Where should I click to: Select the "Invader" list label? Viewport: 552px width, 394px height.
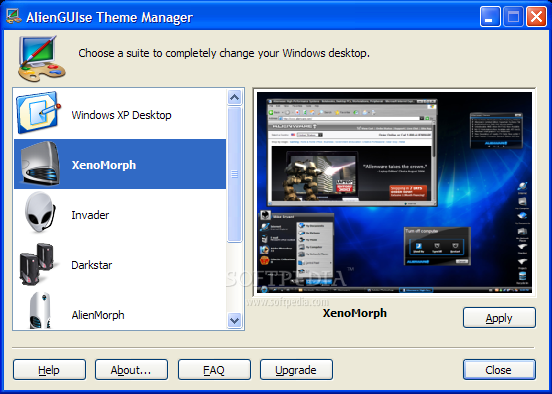(90, 215)
